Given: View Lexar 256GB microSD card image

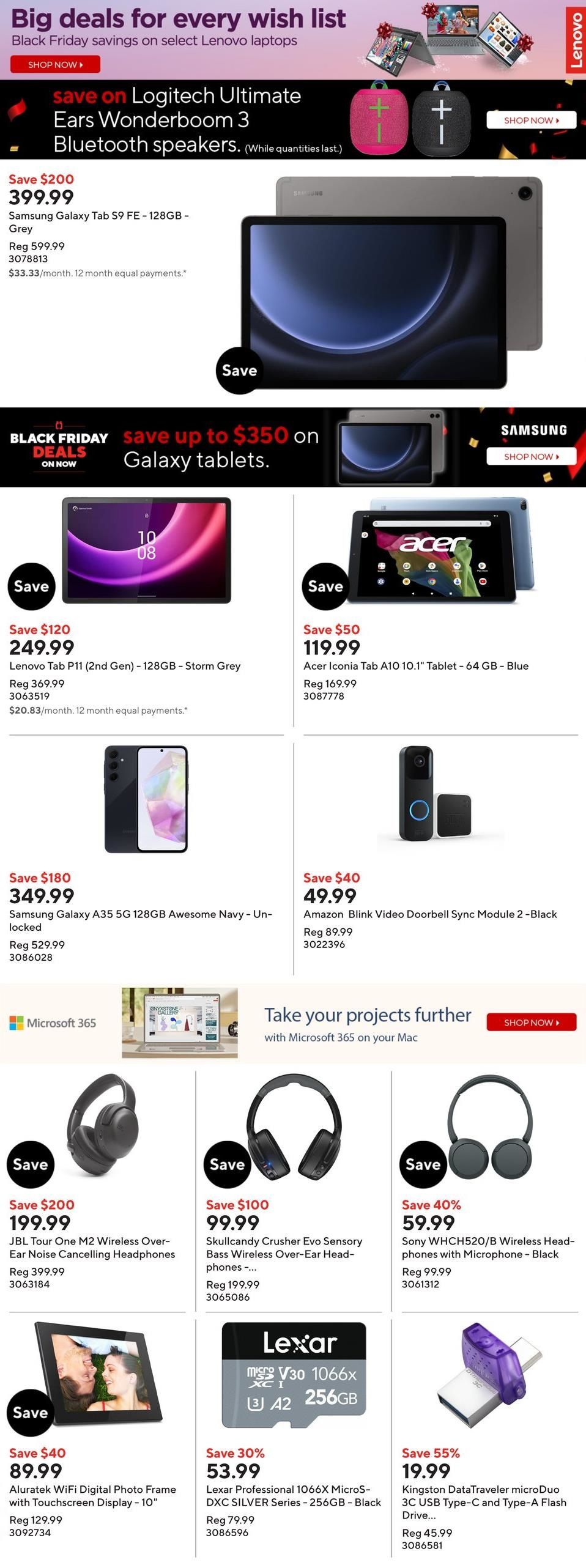Looking at the screenshot, I should coord(294,1375).
